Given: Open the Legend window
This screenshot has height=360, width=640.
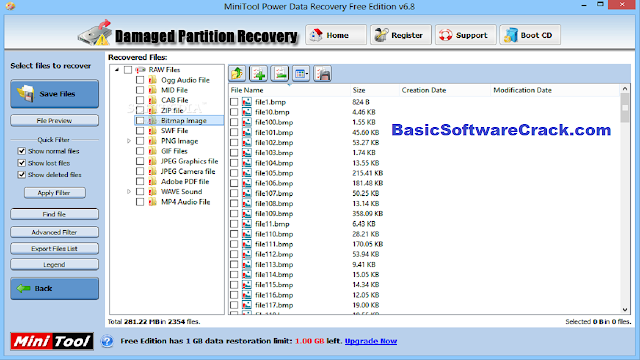Looking at the screenshot, I should pos(54,264).
